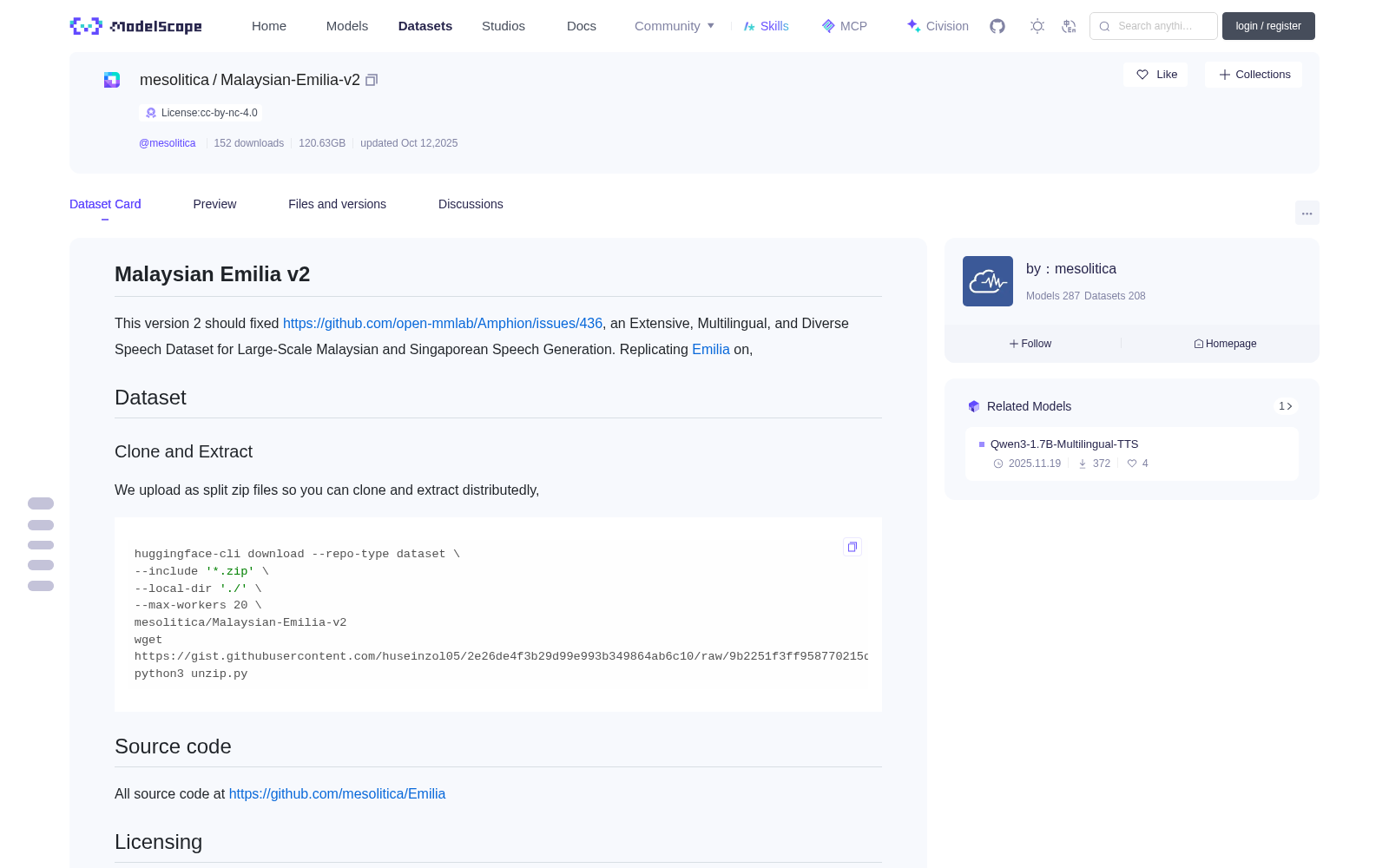Image resolution: width=1389 pixels, height=868 pixels.
Task: Click the search magnifier icon
Action: 1104,26
